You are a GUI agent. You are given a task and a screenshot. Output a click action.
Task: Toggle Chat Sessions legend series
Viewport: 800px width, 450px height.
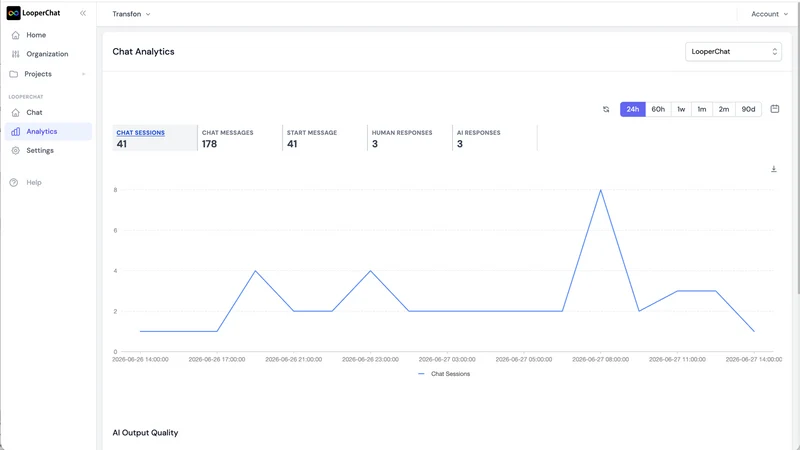coord(444,374)
